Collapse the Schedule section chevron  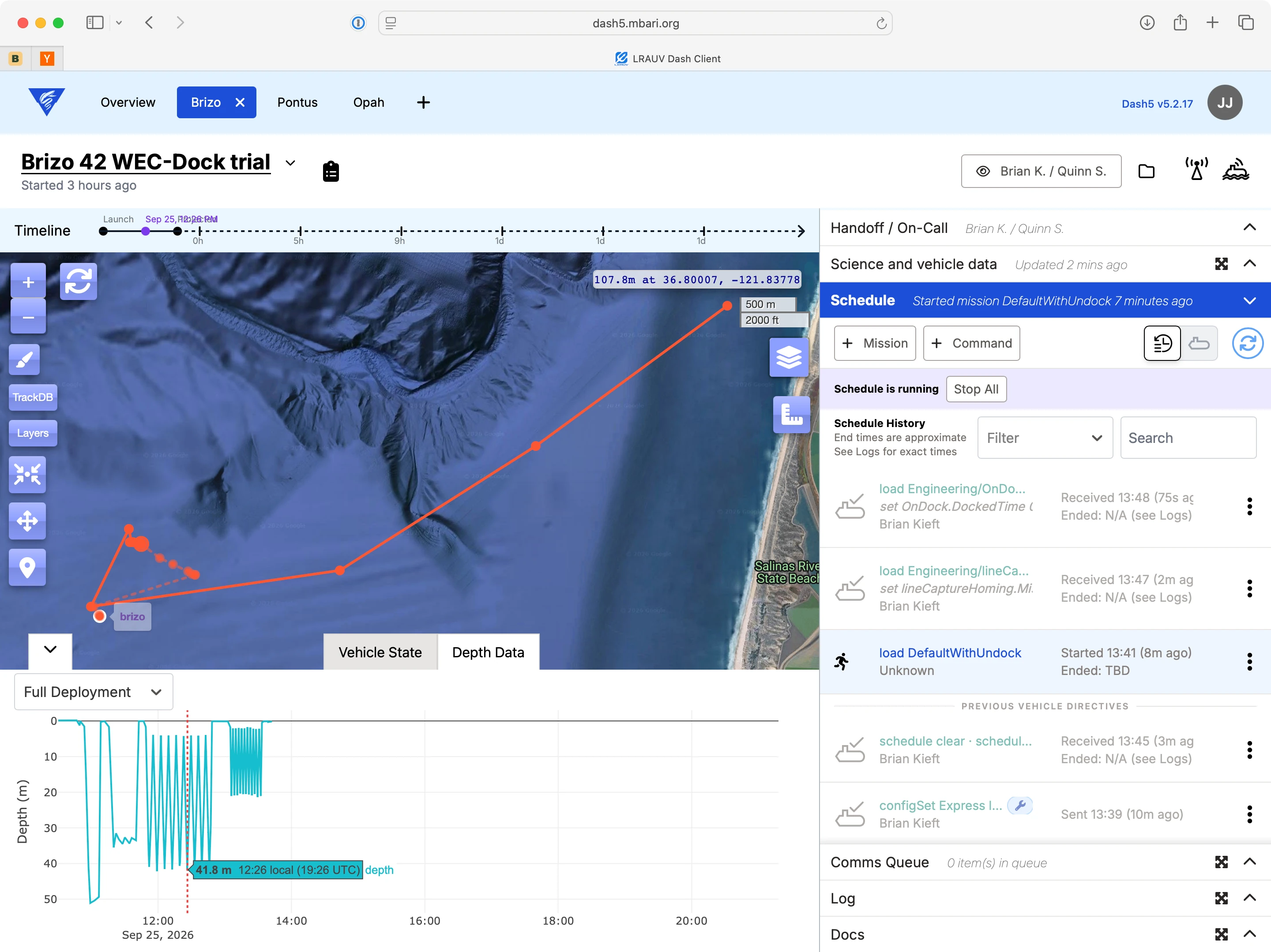tap(1250, 300)
